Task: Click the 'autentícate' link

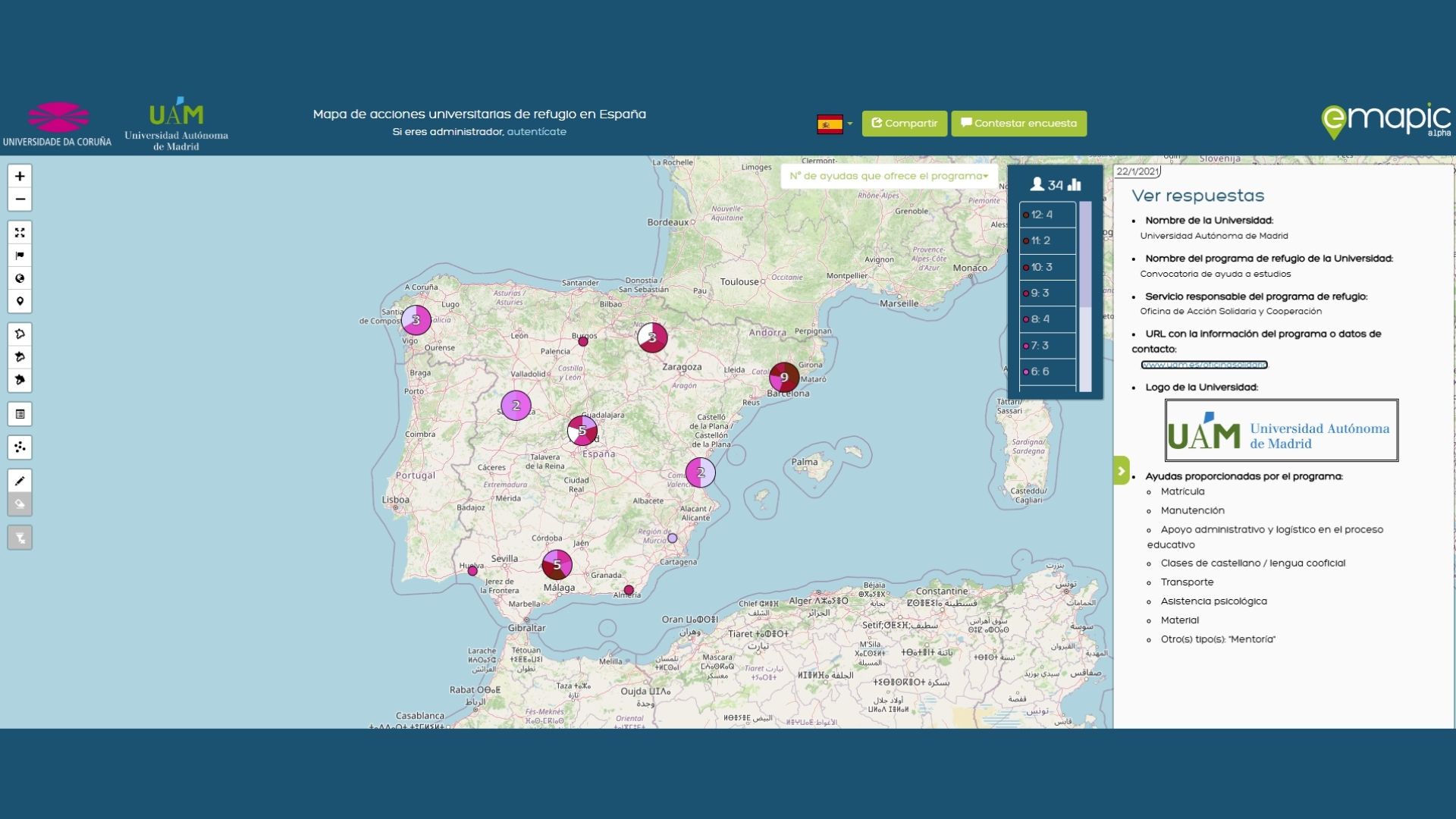Action: (x=536, y=132)
